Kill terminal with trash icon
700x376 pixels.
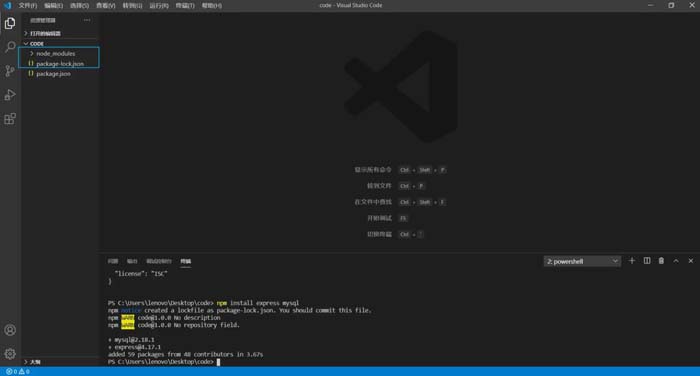[661, 261]
